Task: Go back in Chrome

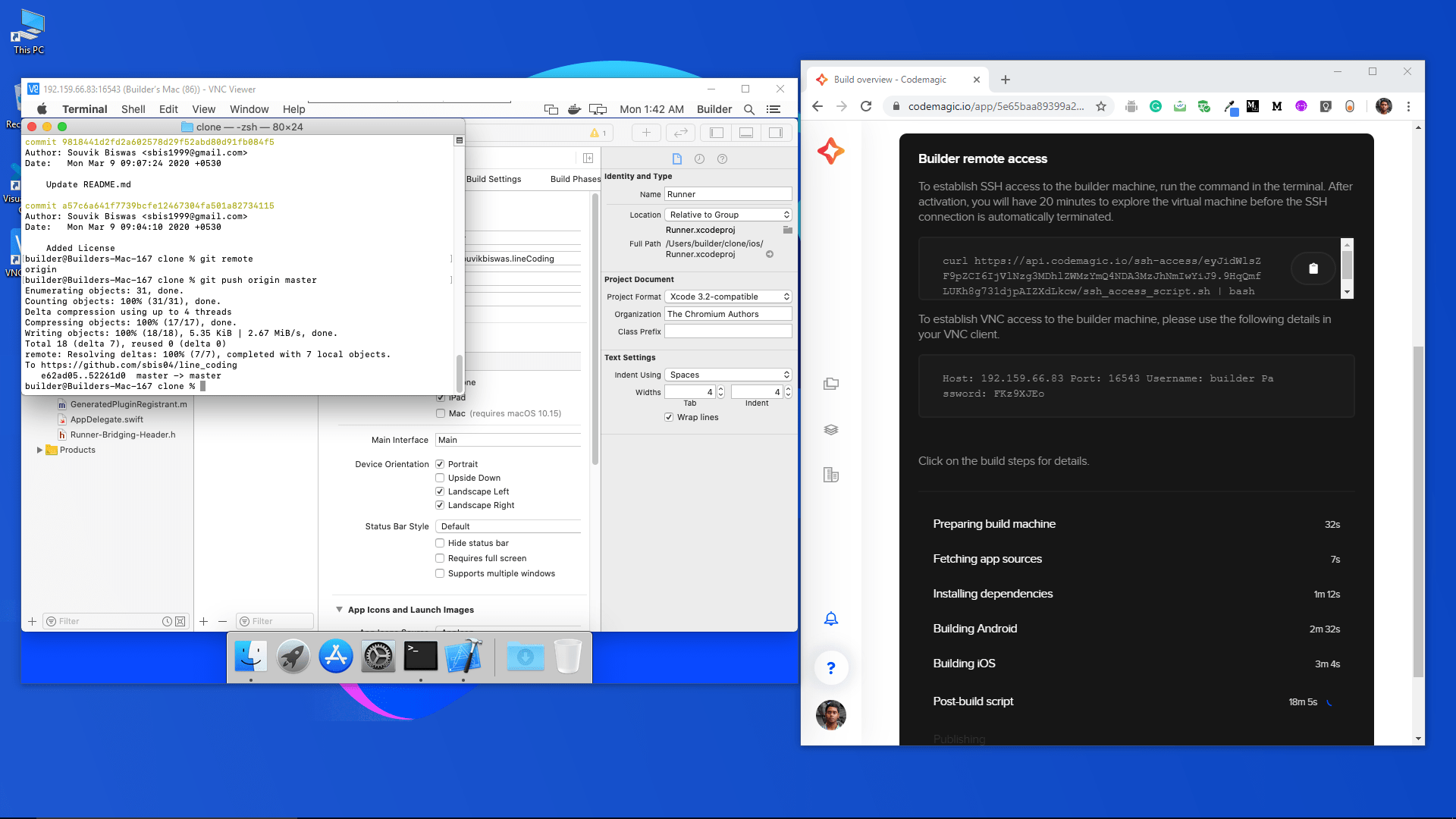Action: point(817,106)
